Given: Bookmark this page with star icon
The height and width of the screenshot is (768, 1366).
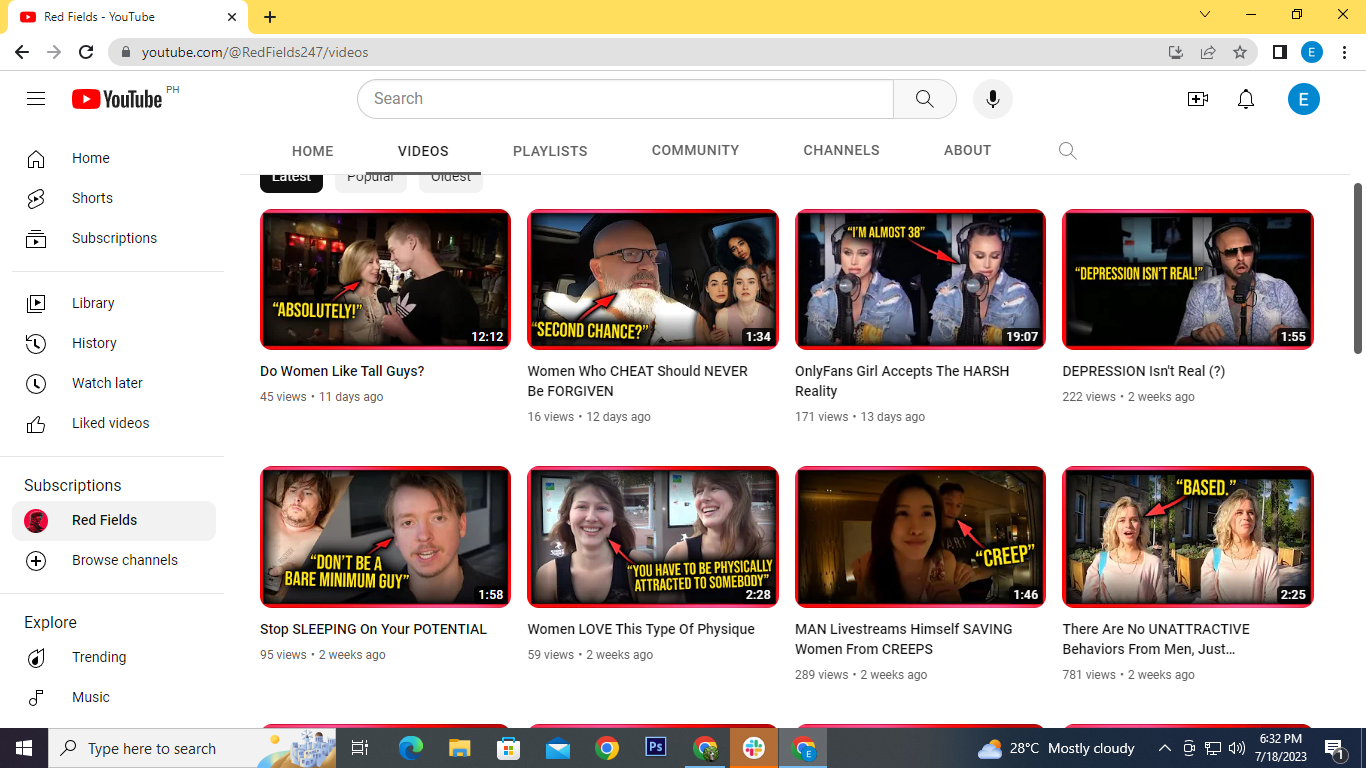Looking at the screenshot, I should click(1240, 52).
